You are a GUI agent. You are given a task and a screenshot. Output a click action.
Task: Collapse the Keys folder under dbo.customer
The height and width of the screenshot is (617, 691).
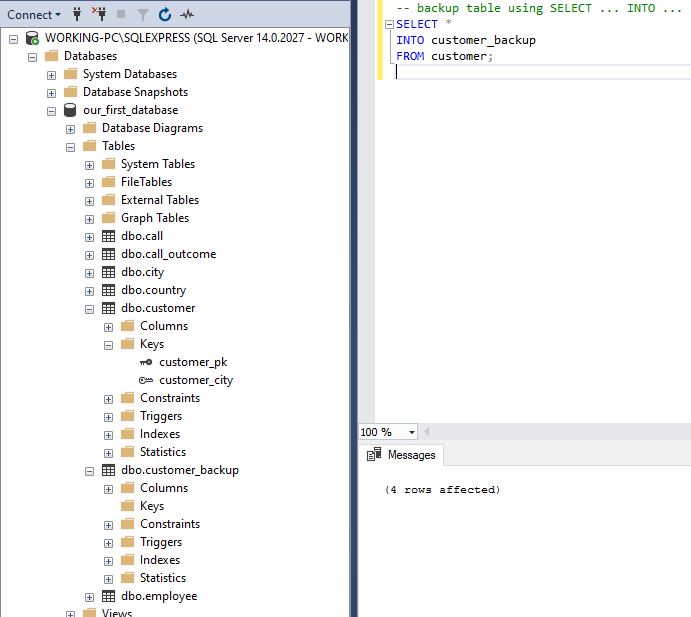(108, 346)
